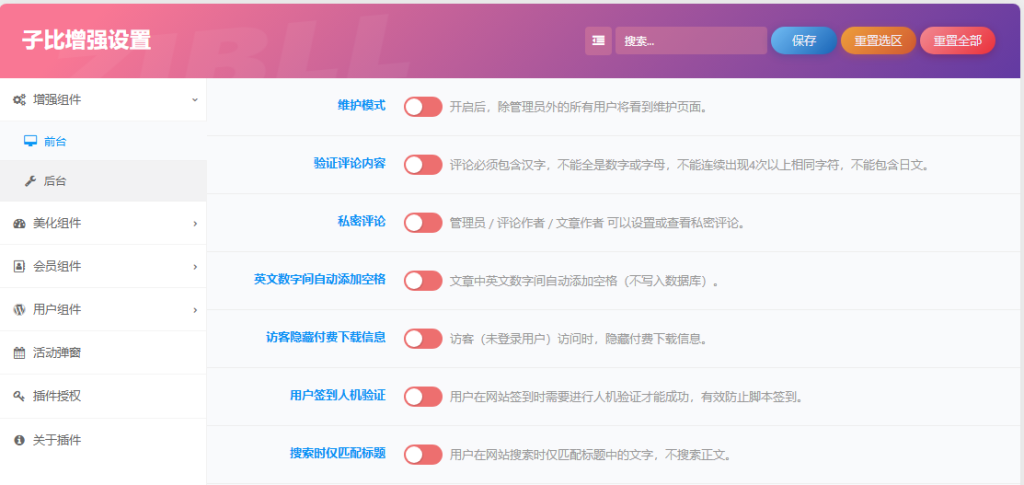Select the 增强组件 menu section
The image size is (1024, 485).
point(103,100)
